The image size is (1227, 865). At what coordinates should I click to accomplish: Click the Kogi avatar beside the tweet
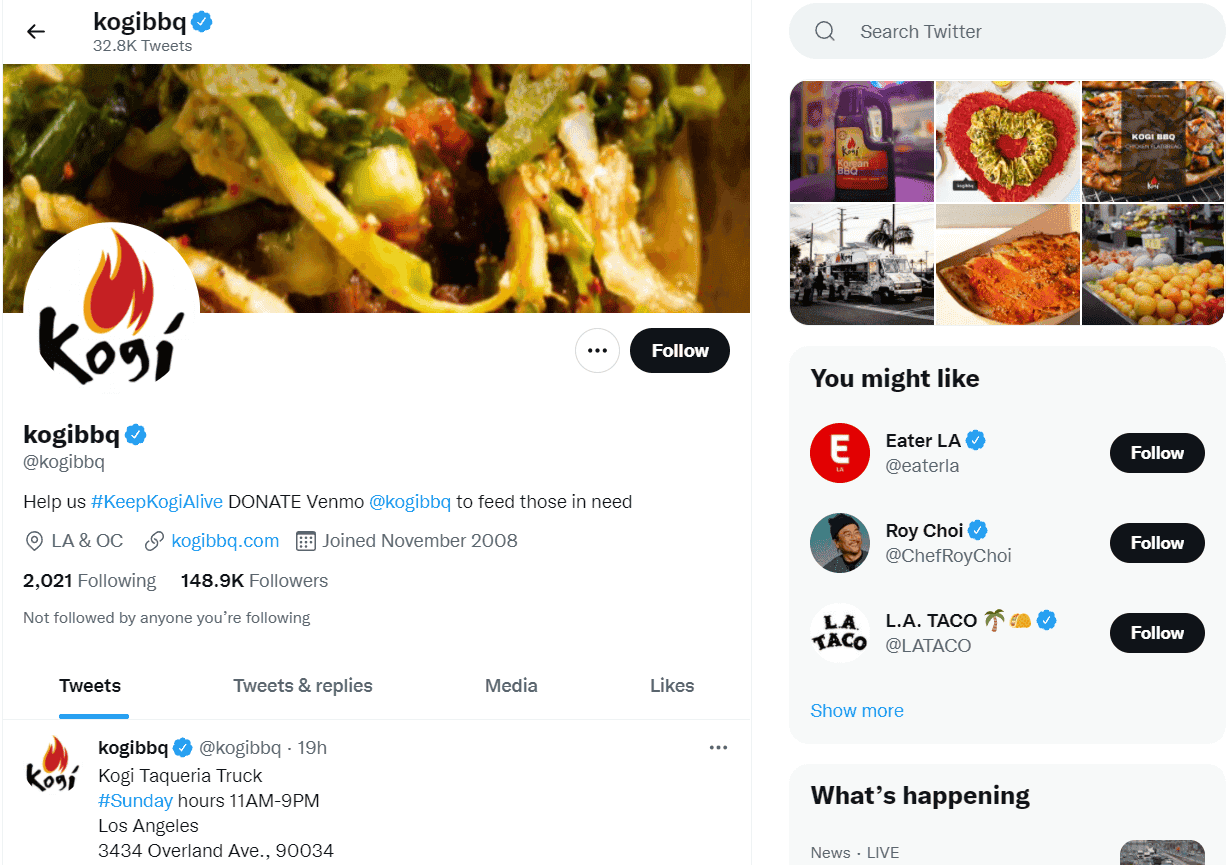(x=50, y=765)
